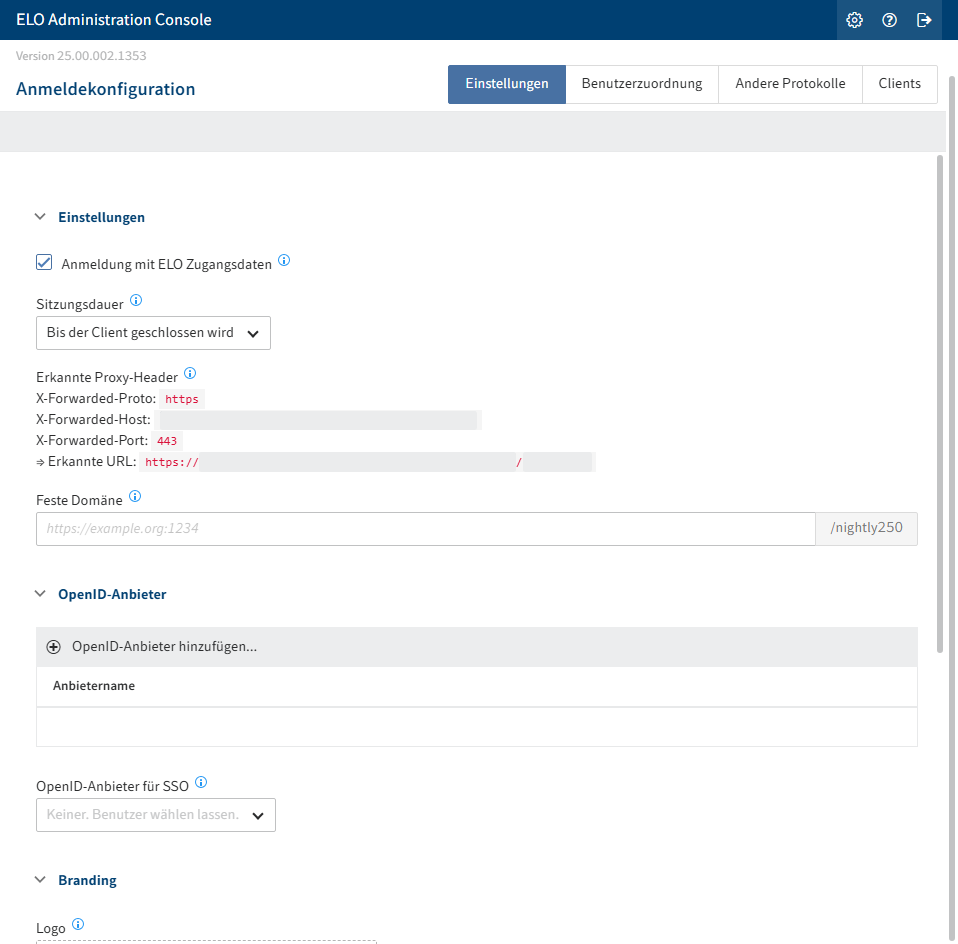
Task: Open the Andere Protokolle tab
Action: (790, 84)
